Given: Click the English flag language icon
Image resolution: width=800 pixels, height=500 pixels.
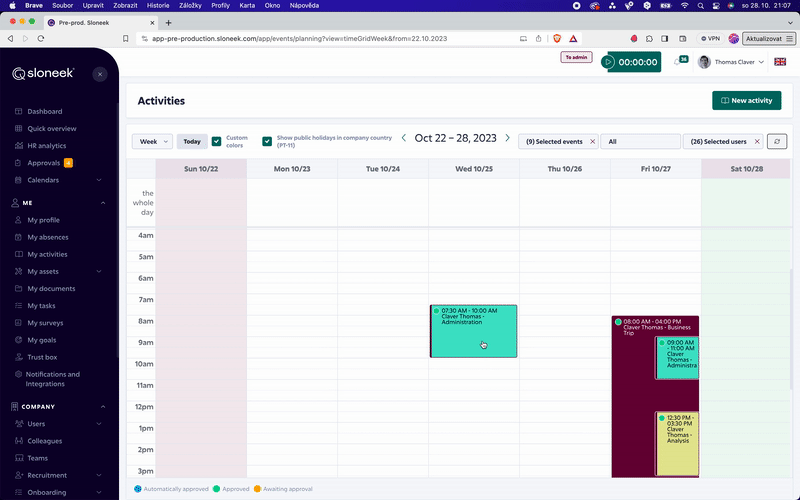Looking at the screenshot, I should pos(780,62).
